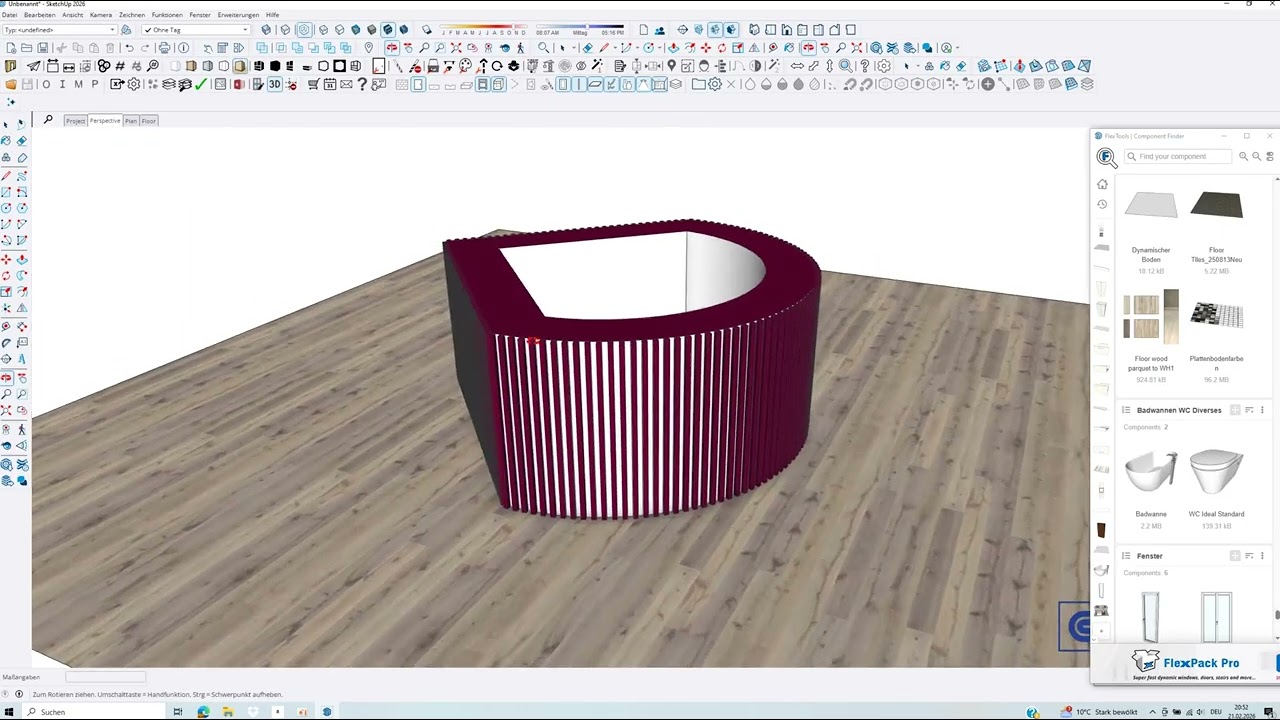Open the Kamera menu
This screenshot has width=1280, height=720.
coord(101,15)
